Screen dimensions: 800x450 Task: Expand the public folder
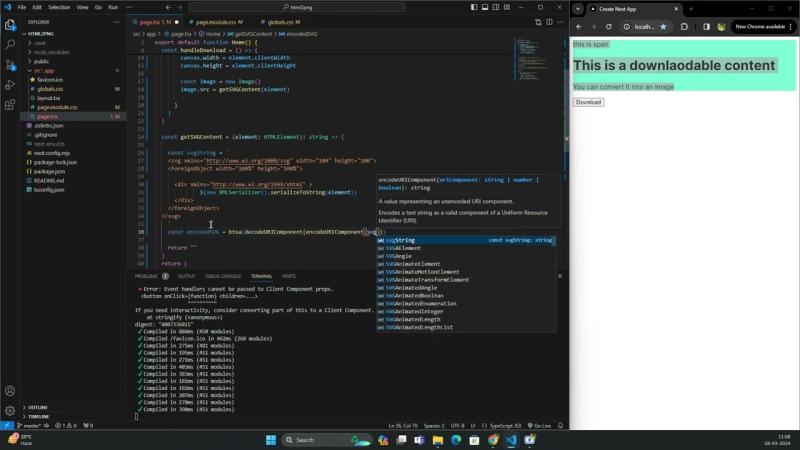pos(41,61)
